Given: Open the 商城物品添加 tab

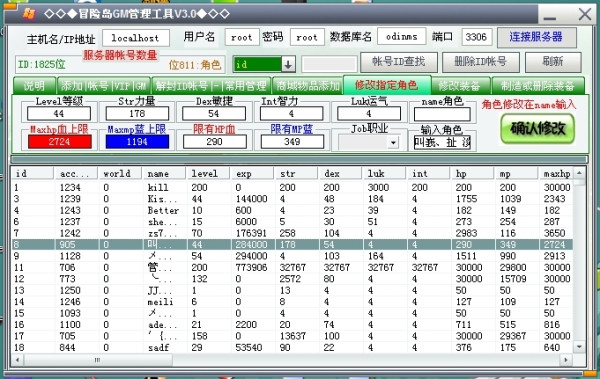Looking at the screenshot, I should click(308, 86).
